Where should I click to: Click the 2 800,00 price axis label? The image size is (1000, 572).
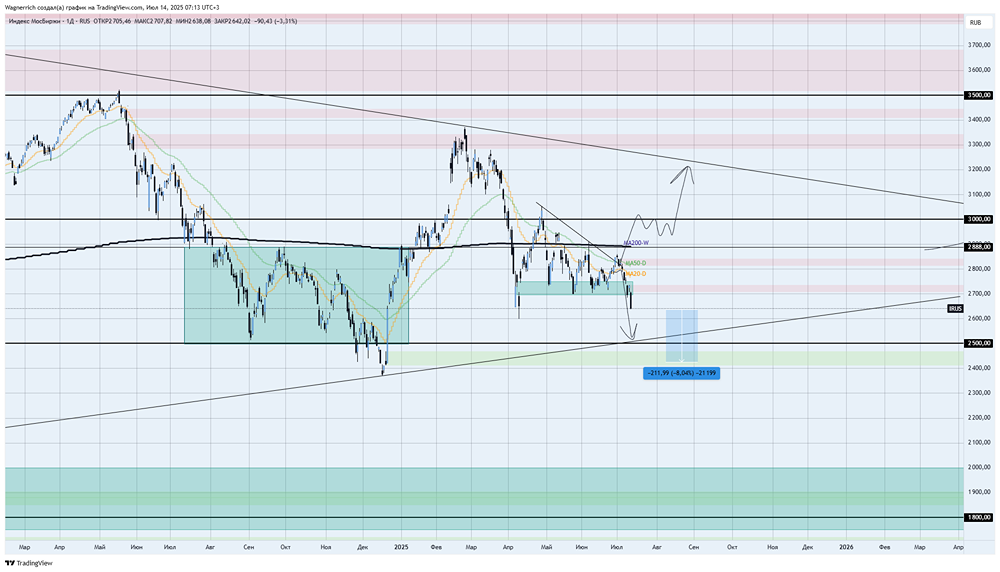click(x=979, y=268)
